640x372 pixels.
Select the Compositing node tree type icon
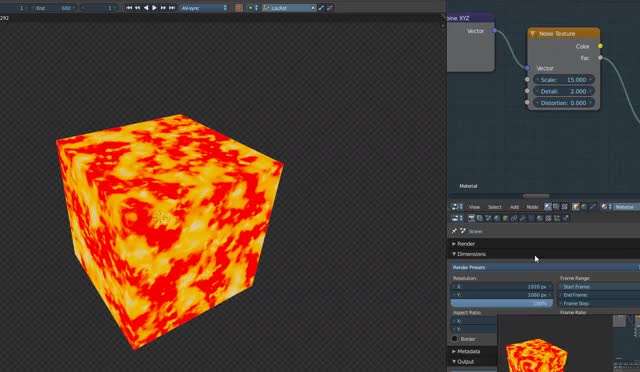[556, 207]
